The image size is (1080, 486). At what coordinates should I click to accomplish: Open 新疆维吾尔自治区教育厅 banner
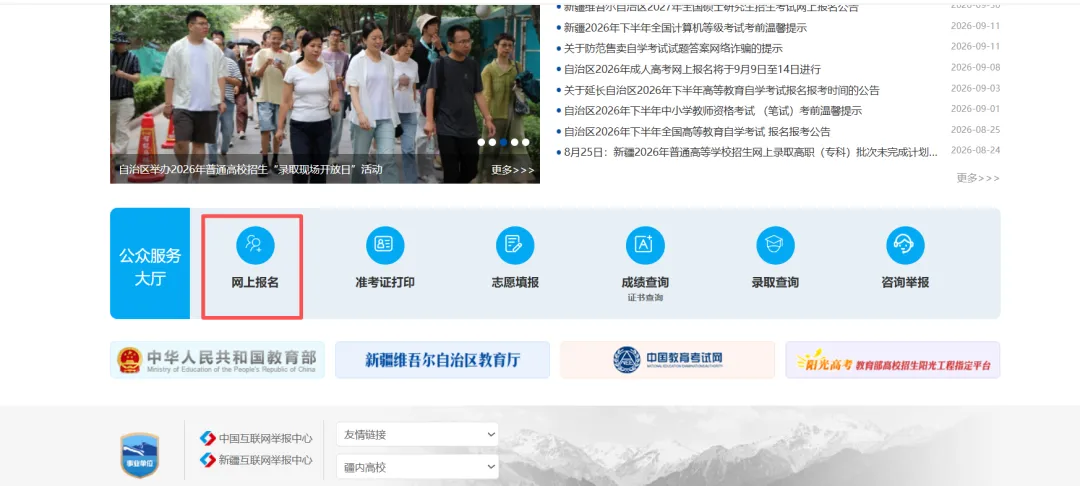coord(442,360)
